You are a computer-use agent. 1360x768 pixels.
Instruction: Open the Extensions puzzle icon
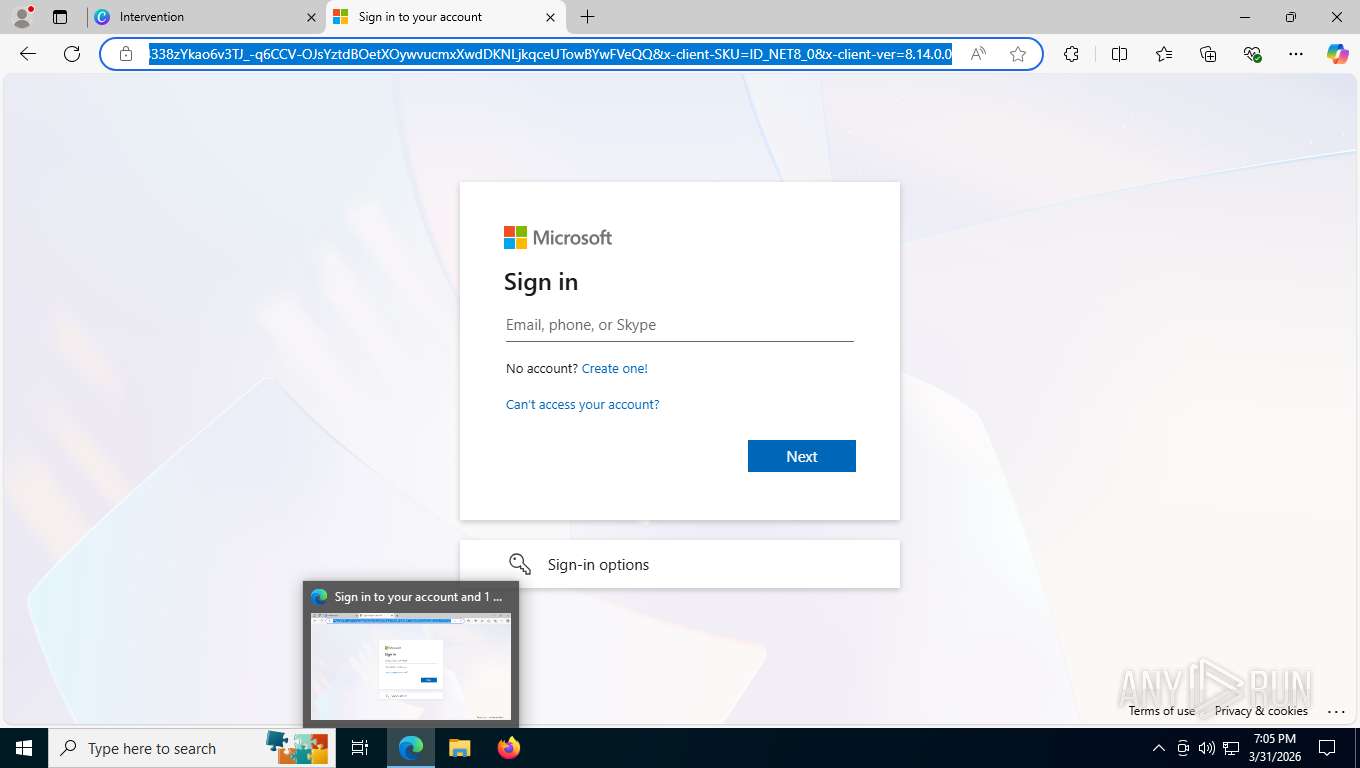click(x=1071, y=54)
